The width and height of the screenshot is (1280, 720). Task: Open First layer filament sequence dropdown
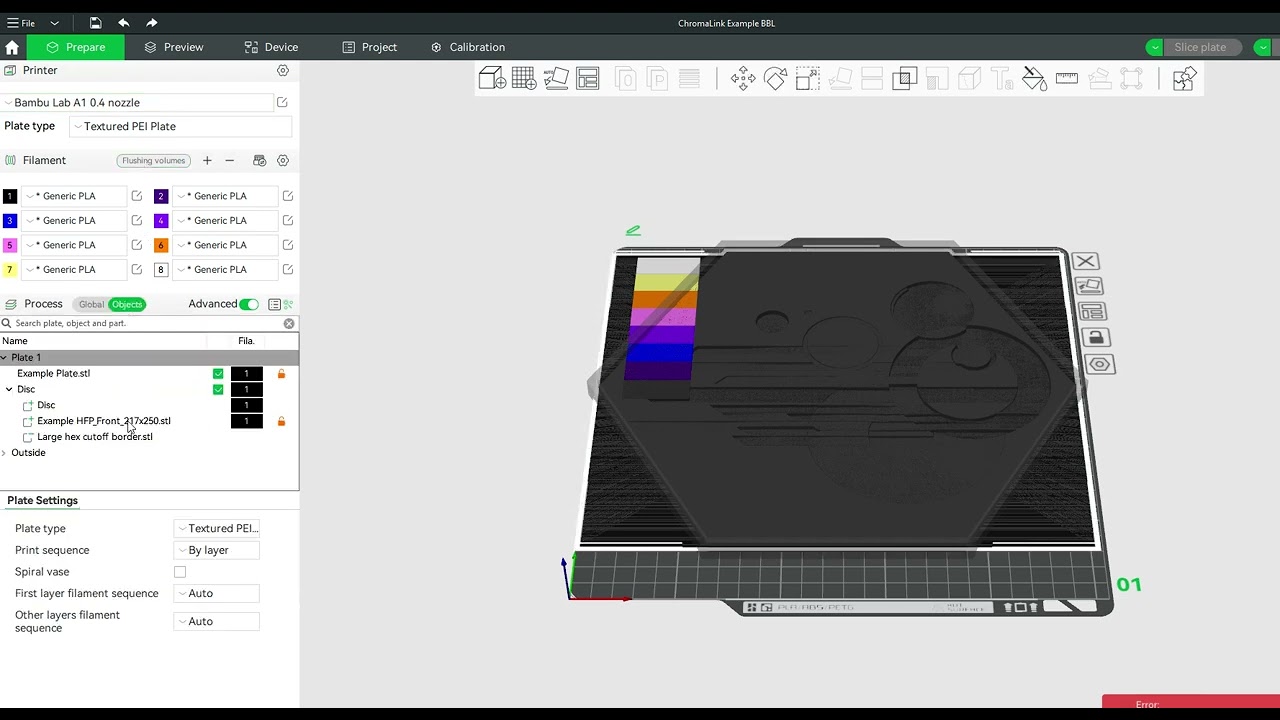click(217, 594)
